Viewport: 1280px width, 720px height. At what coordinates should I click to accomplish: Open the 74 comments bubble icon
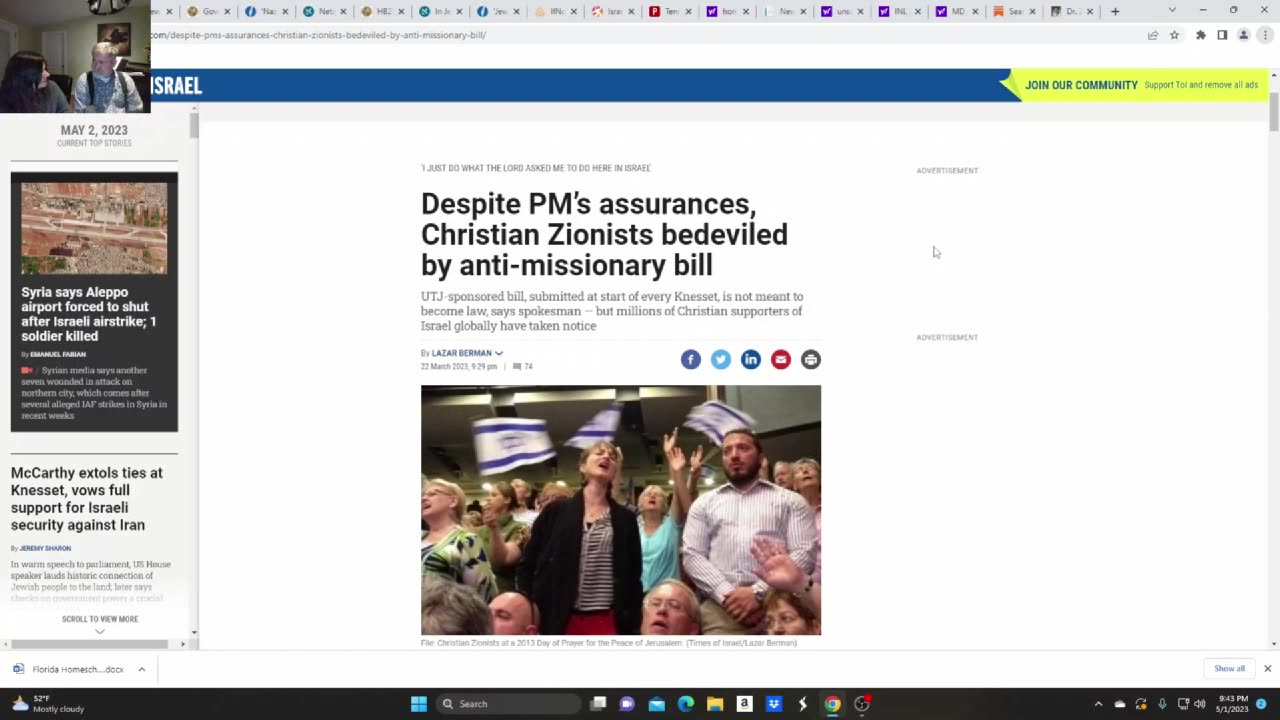coord(517,367)
